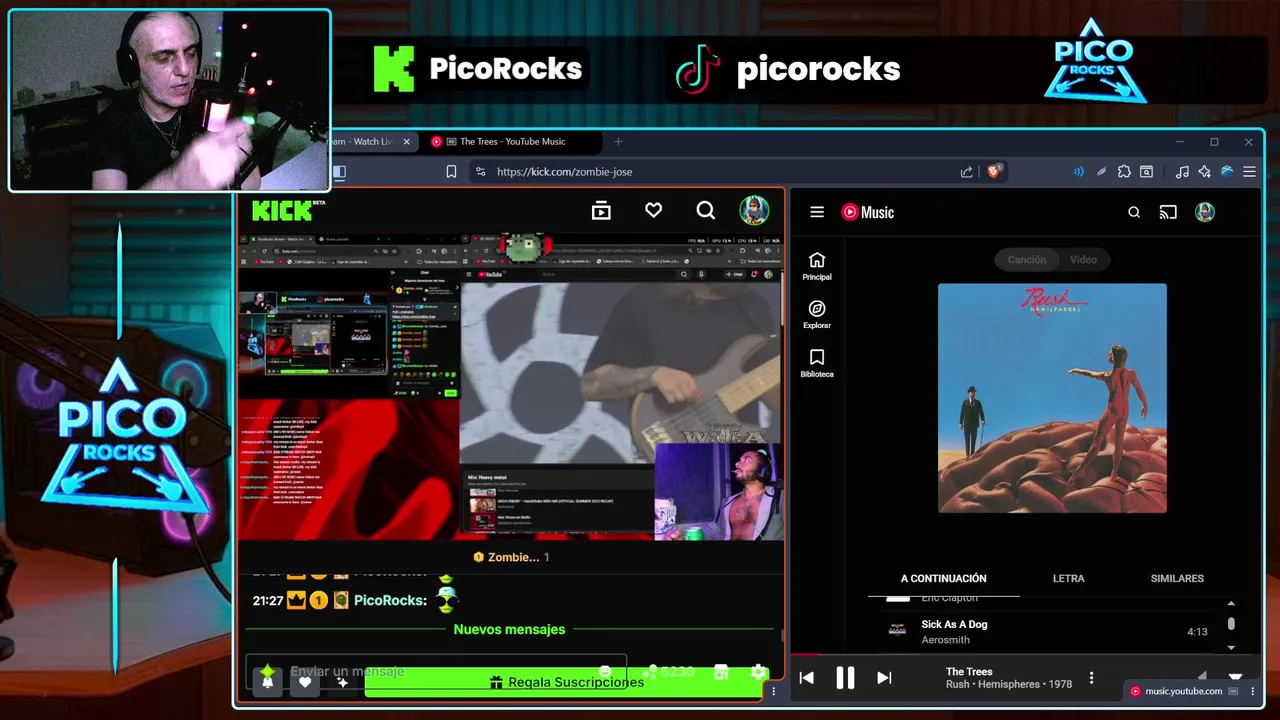Screen dimensions: 1280x720
Task: Pause the song The Trees
Action: pyautogui.click(x=845, y=678)
